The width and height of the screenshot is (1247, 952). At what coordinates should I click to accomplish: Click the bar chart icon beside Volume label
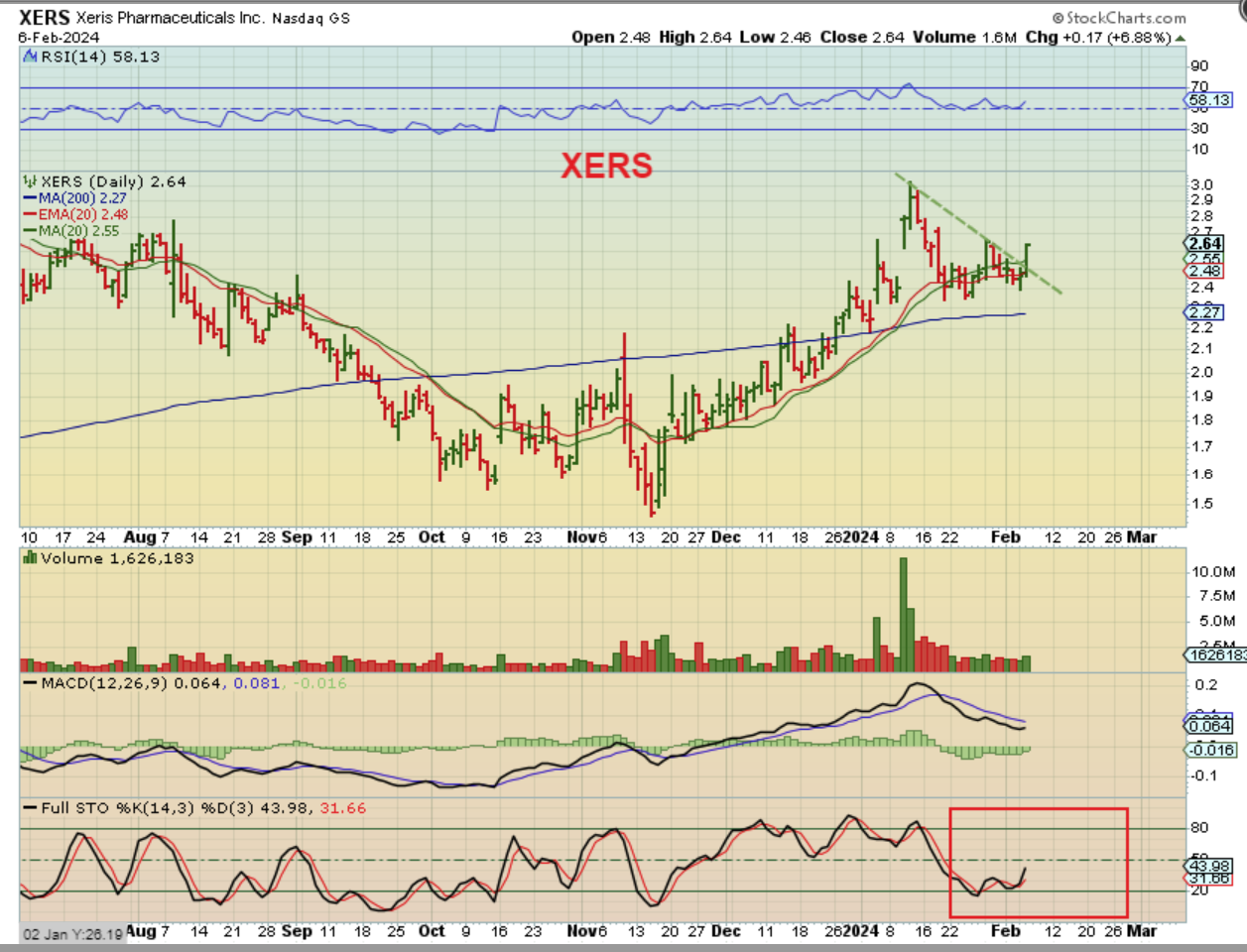[30, 558]
